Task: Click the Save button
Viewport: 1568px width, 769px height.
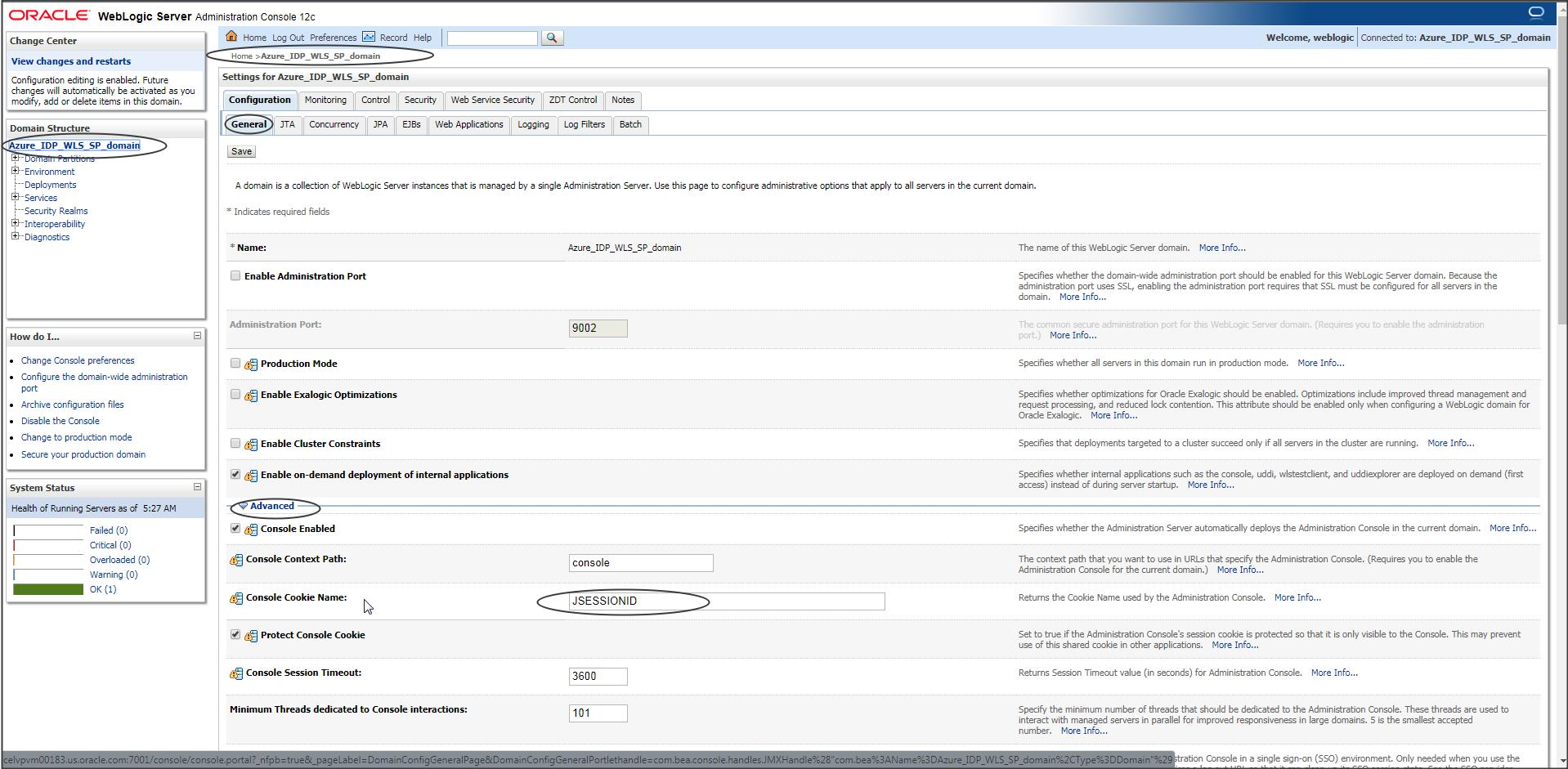Action: pos(241,151)
